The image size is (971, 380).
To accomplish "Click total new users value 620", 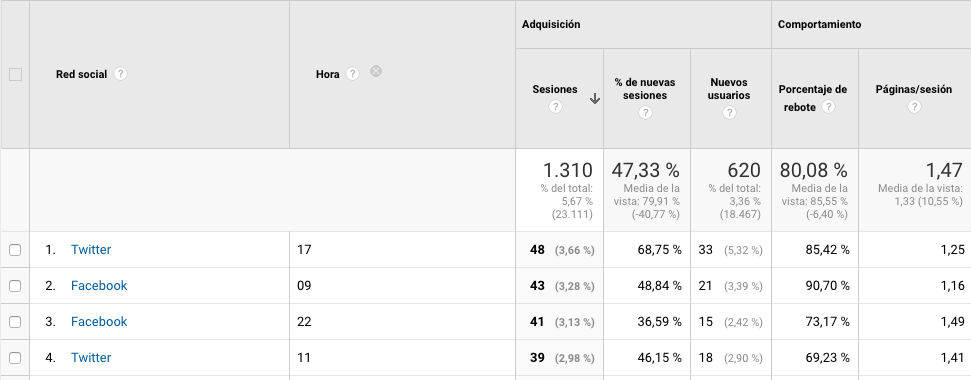I will tap(744, 170).
